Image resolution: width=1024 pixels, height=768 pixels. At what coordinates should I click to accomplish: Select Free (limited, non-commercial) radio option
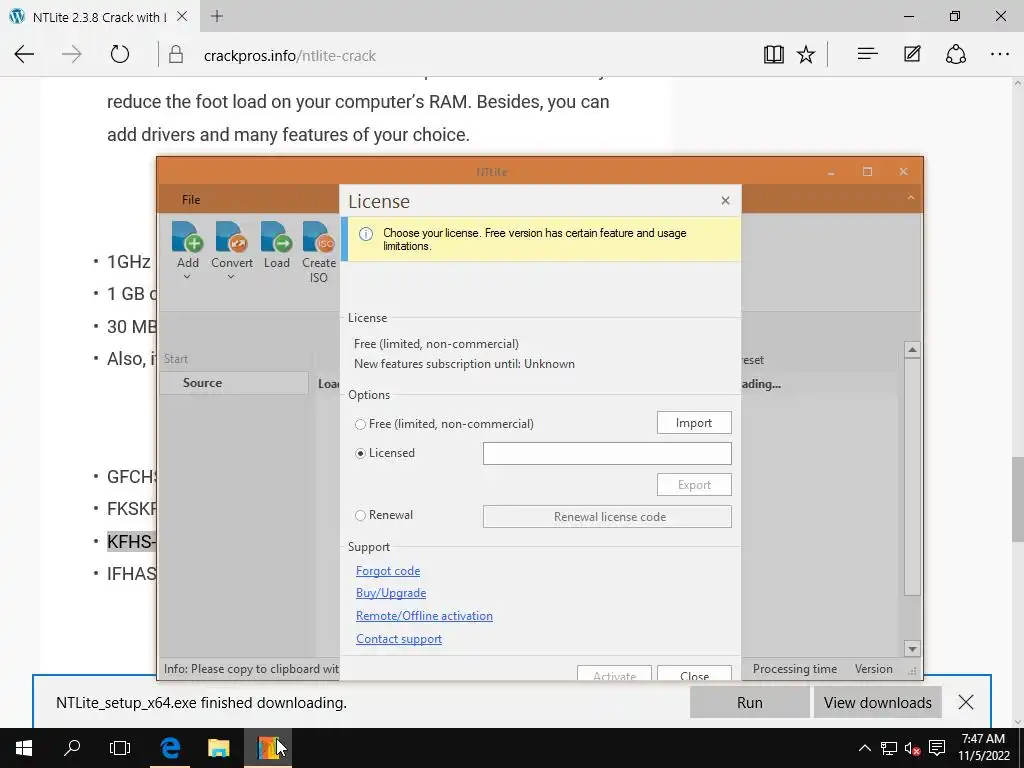coord(360,424)
